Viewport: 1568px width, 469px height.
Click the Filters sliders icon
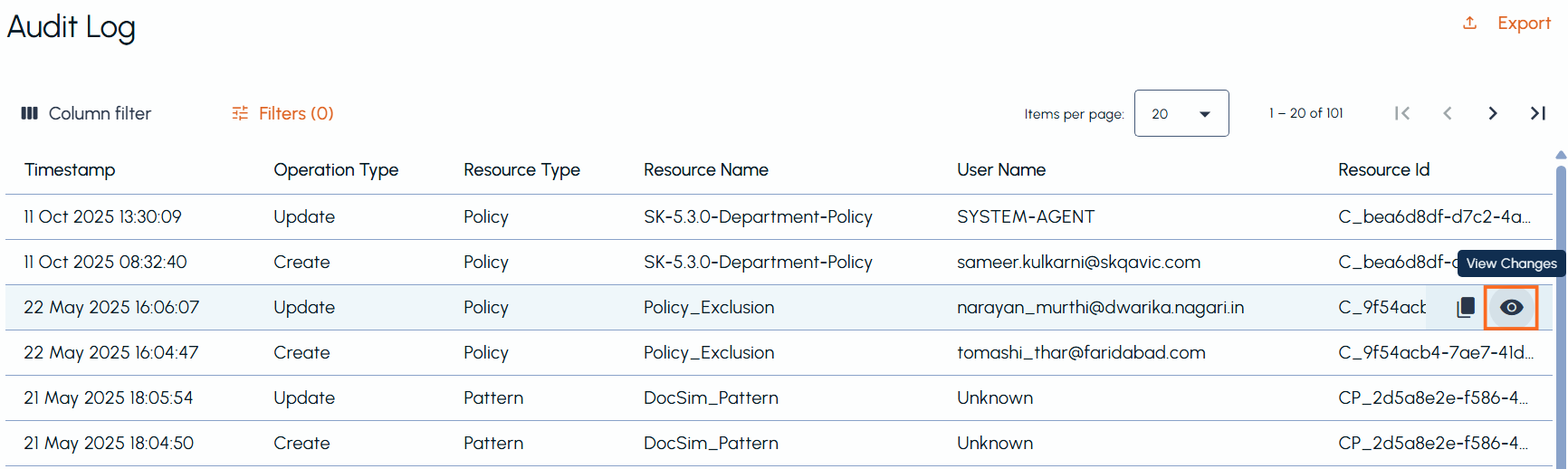pos(240,113)
